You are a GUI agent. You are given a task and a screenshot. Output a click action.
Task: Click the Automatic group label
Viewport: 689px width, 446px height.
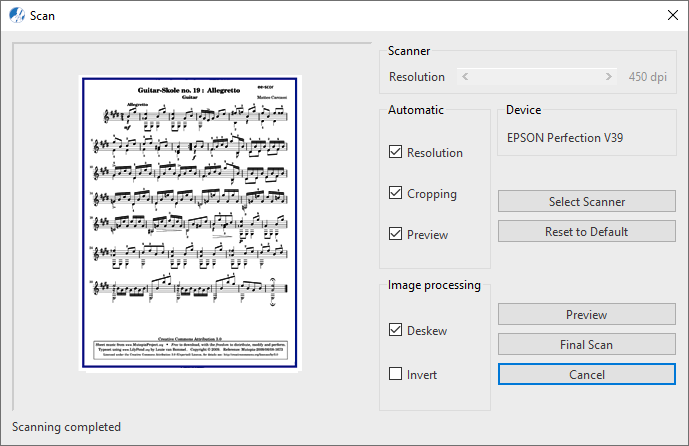click(x=416, y=110)
